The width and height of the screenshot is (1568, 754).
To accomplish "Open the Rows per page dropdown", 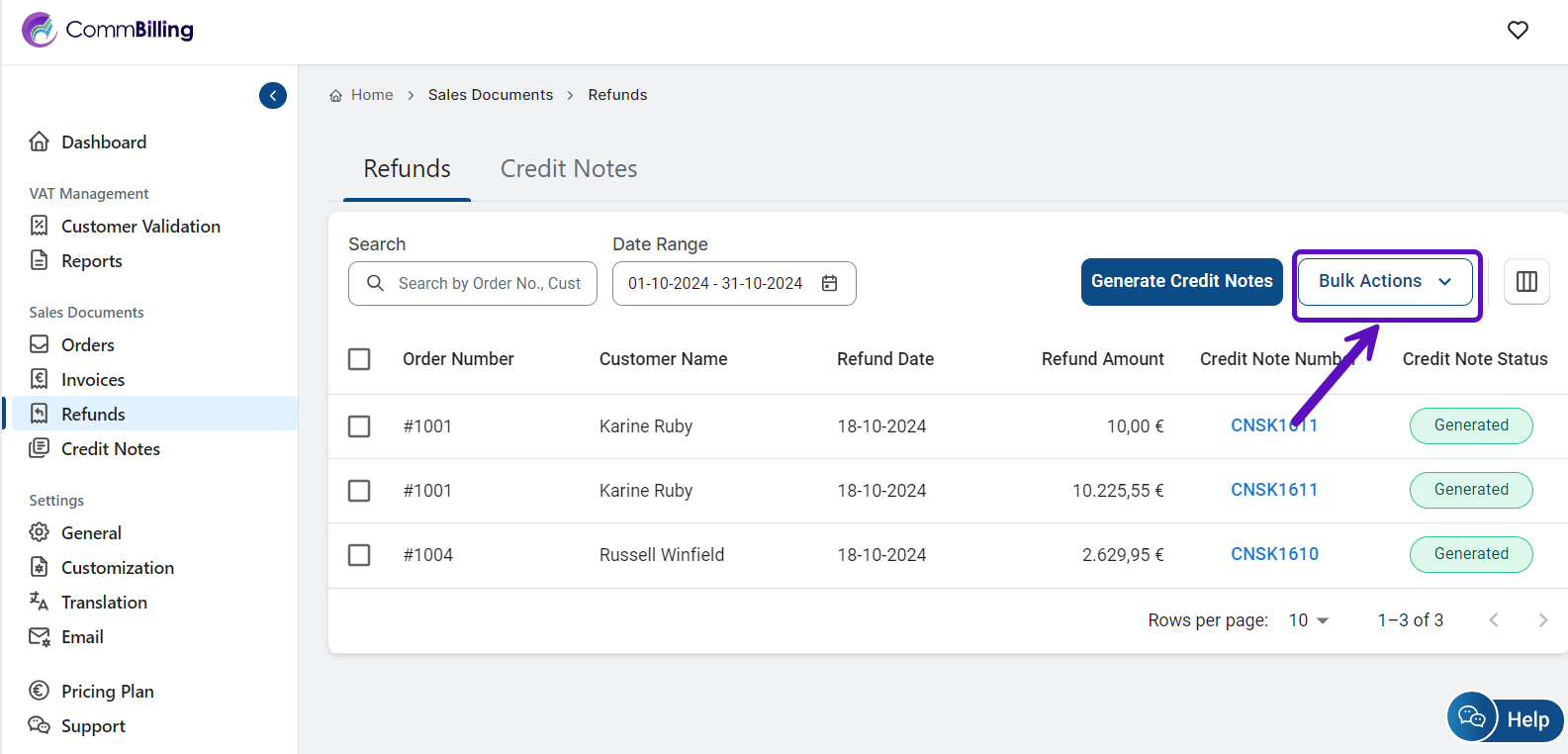I will pos(1308,620).
